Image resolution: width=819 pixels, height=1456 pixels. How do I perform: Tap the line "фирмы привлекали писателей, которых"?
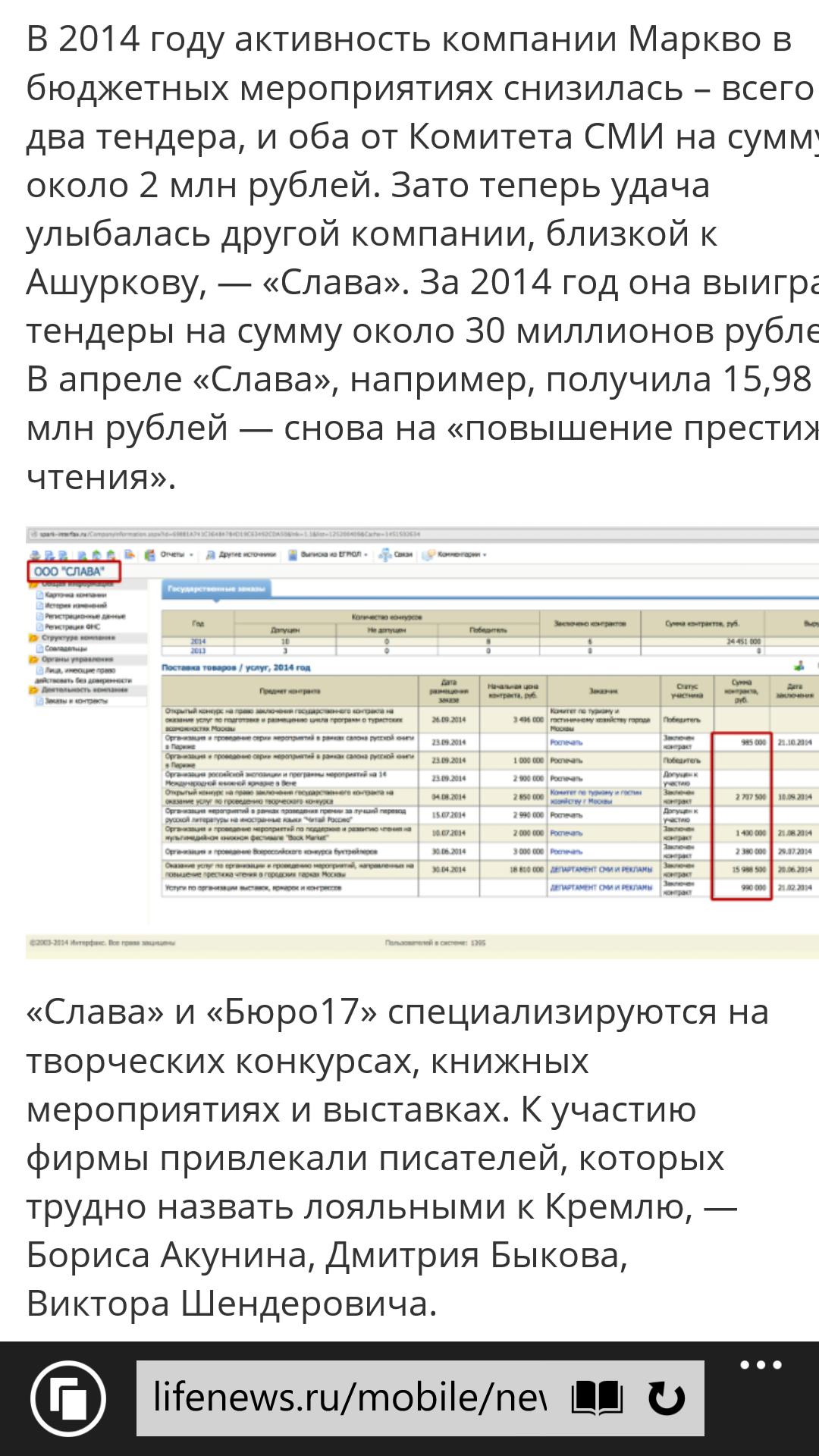click(x=375, y=1159)
